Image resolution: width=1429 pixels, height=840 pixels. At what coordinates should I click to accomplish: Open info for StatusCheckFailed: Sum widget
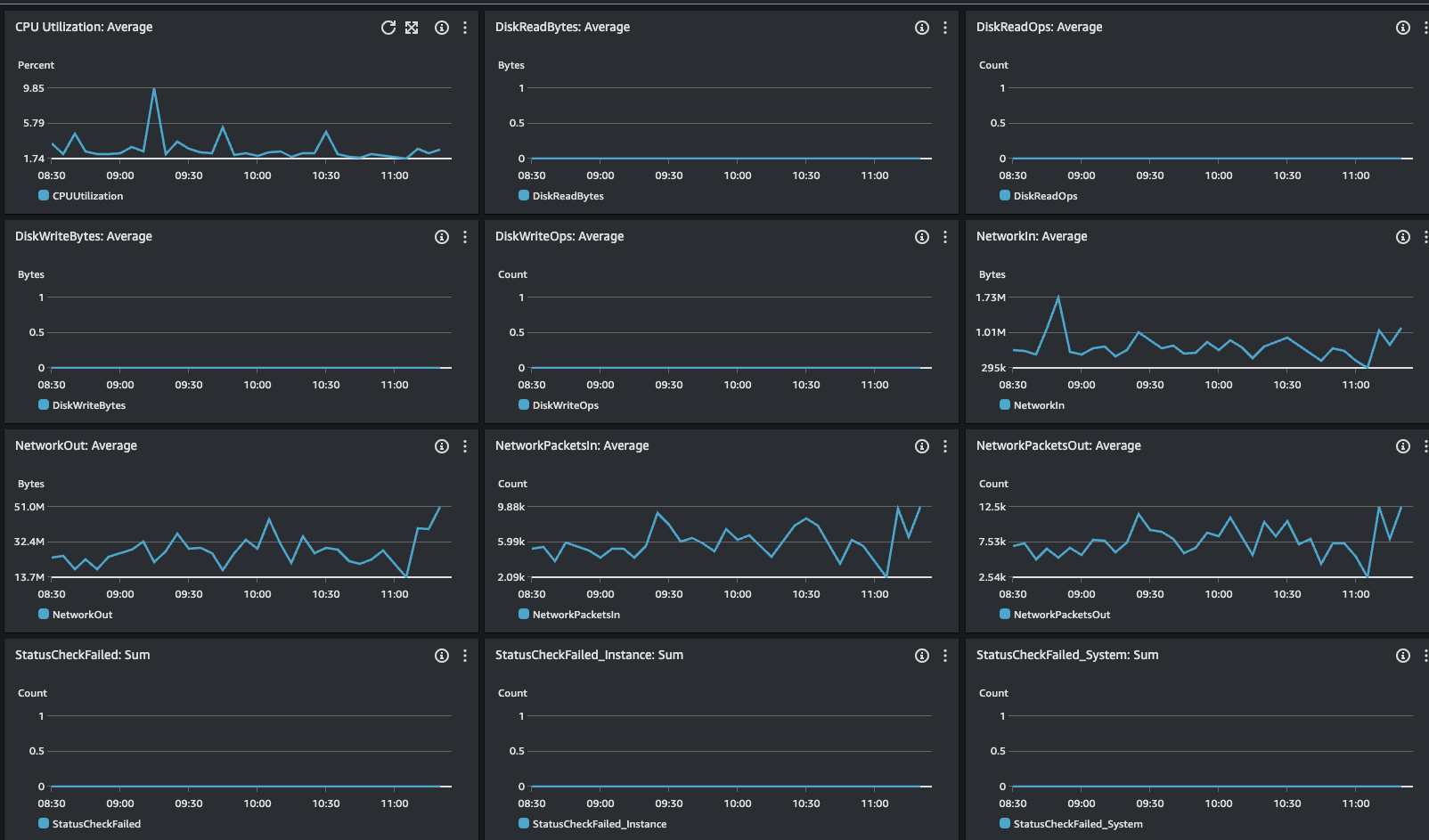coord(442,656)
